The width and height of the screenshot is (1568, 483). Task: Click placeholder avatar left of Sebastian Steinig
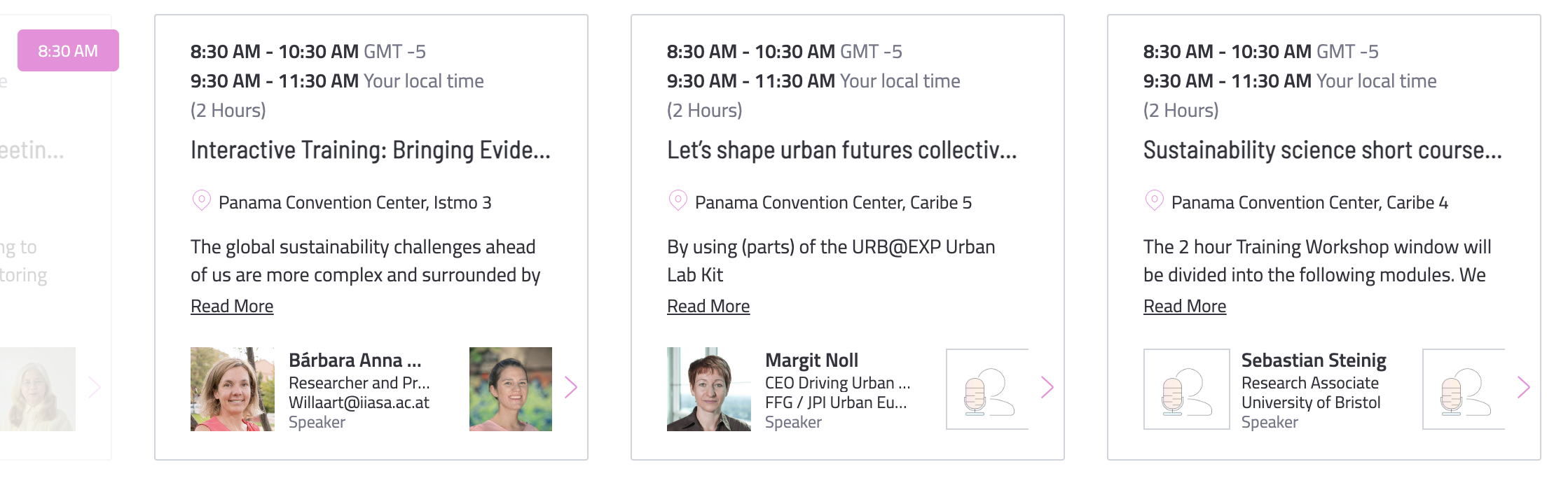1187,389
